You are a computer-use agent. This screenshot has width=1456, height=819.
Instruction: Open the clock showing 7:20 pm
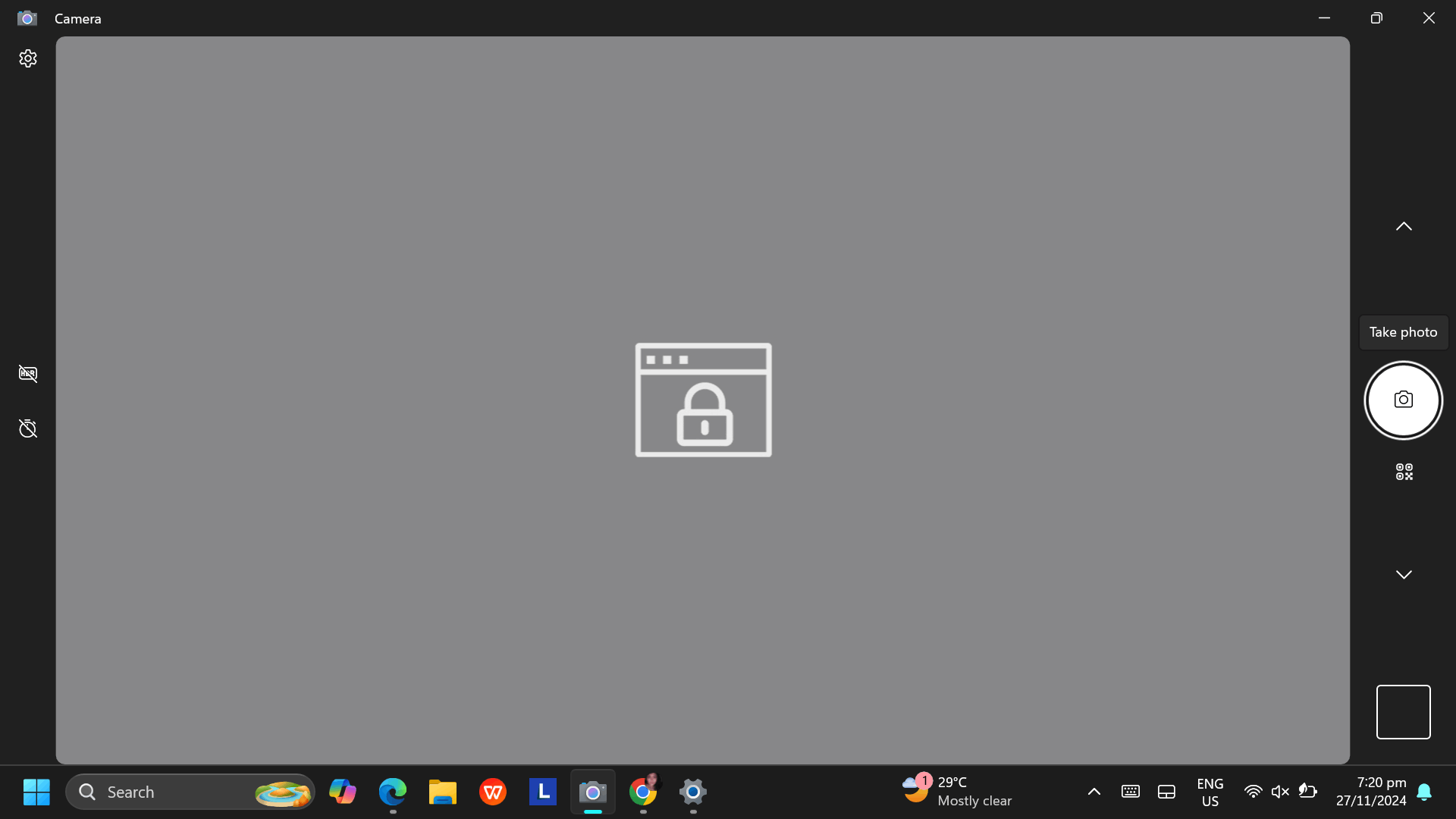click(x=1371, y=792)
